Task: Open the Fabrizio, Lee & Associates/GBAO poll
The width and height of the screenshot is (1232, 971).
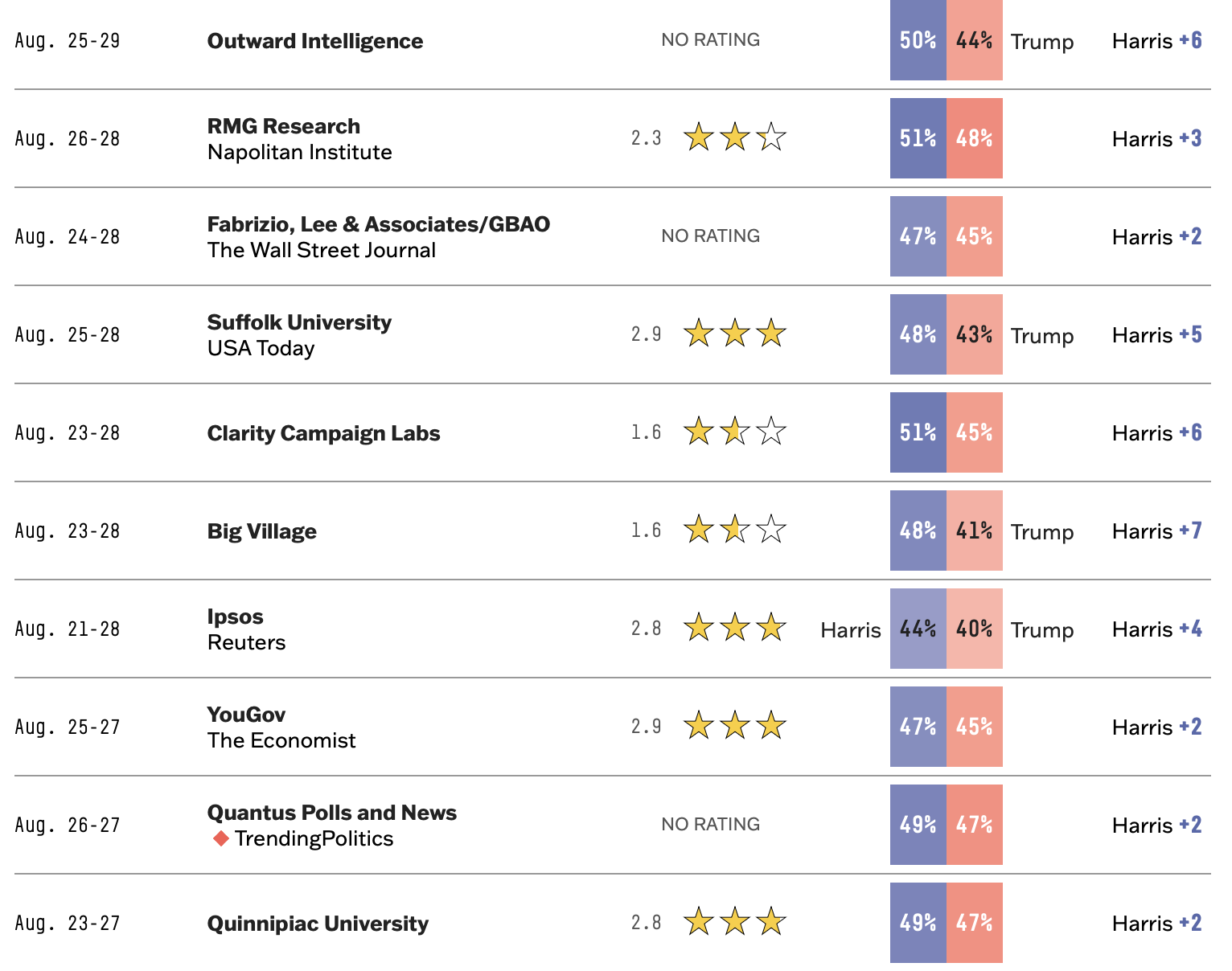Action: [379, 224]
